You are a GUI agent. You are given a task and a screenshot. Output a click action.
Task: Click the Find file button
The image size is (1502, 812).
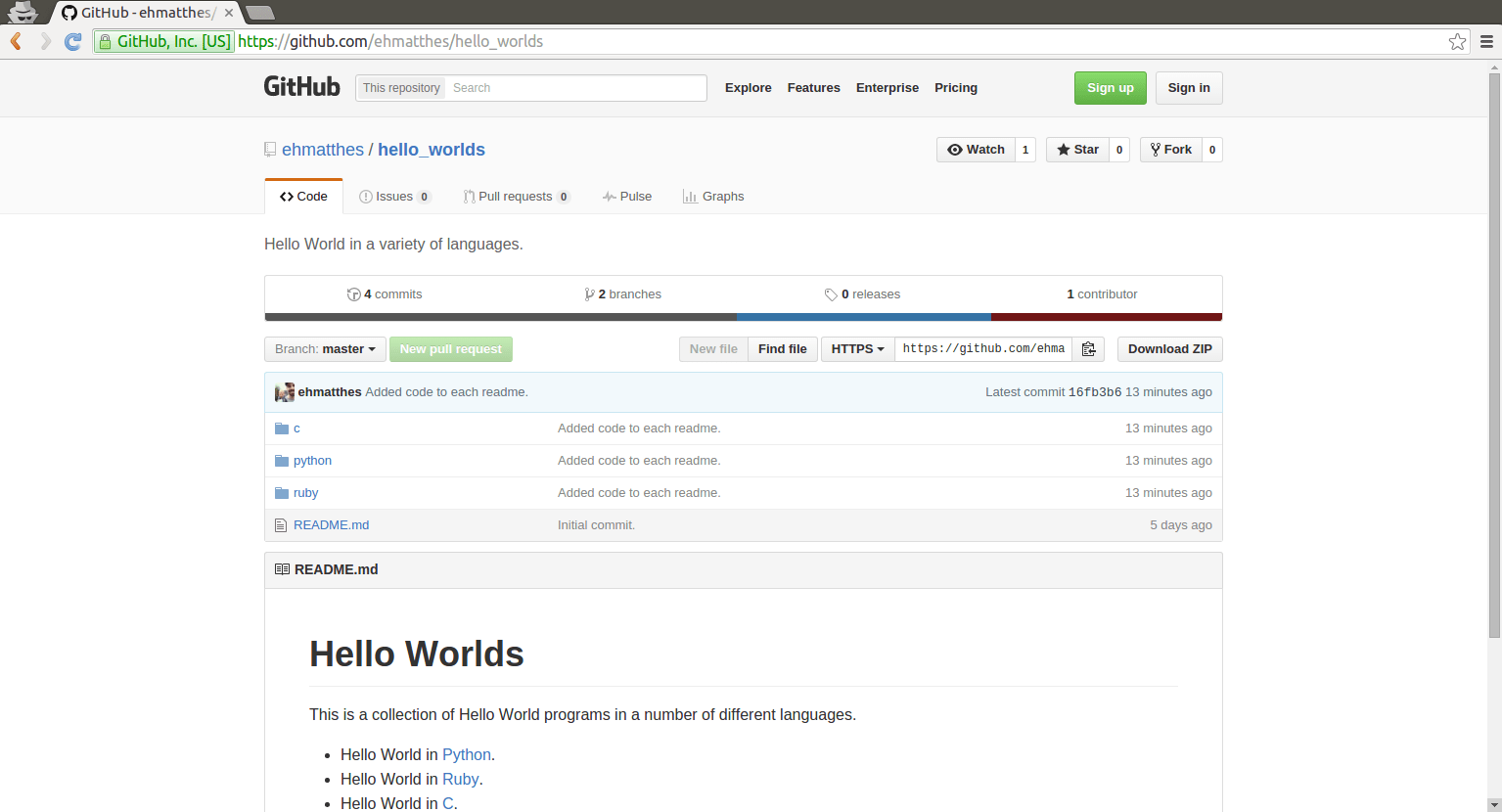(x=783, y=349)
